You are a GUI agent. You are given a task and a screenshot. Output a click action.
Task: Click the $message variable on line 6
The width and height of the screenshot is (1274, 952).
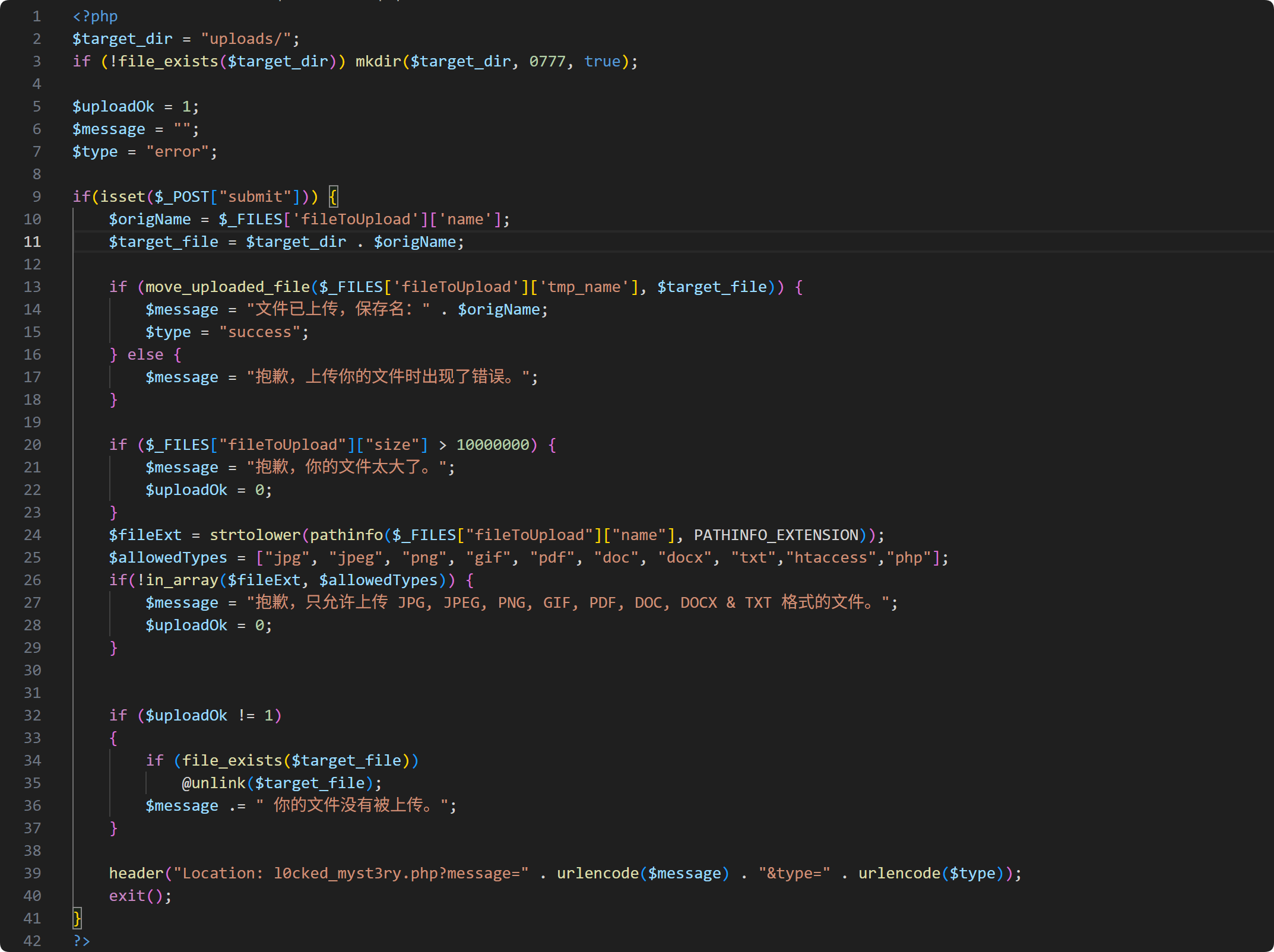point(109,129)
